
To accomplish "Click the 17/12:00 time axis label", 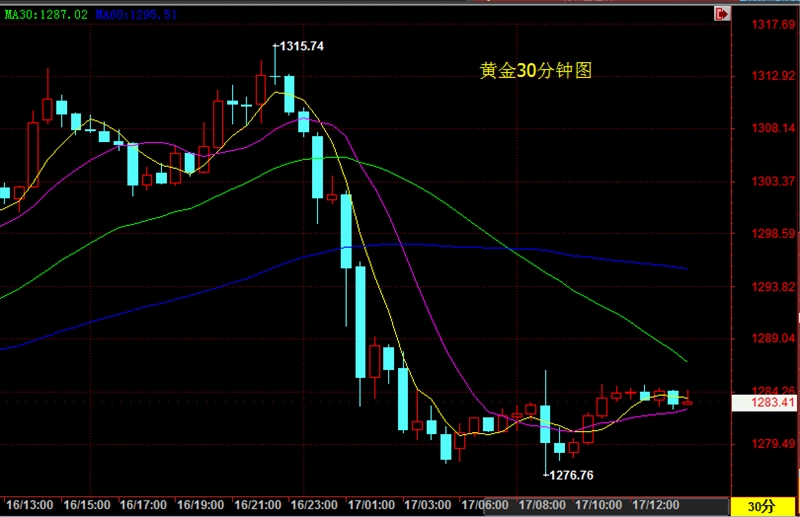I will [656, 505].
